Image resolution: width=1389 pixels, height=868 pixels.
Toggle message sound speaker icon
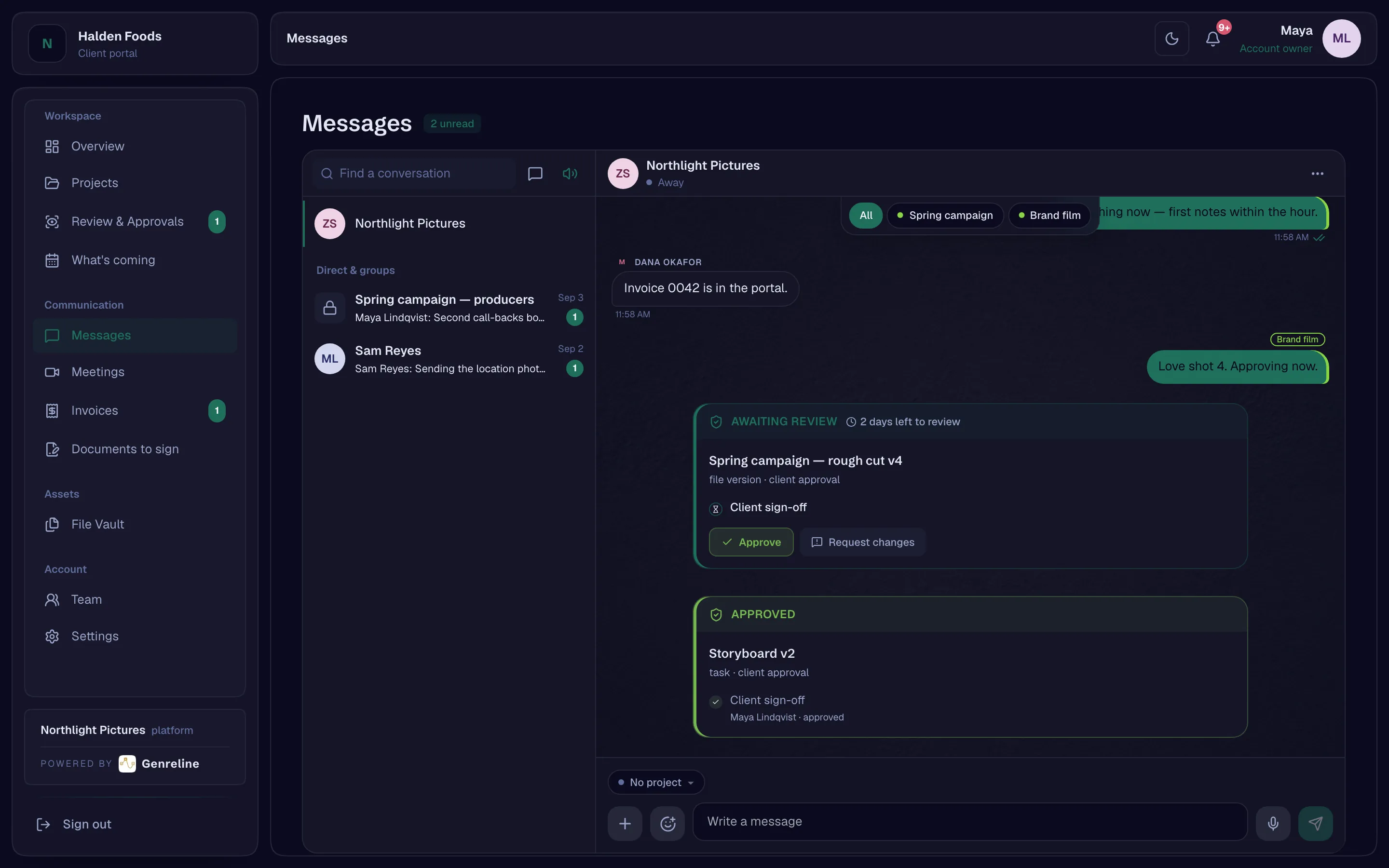coord(570,174)
